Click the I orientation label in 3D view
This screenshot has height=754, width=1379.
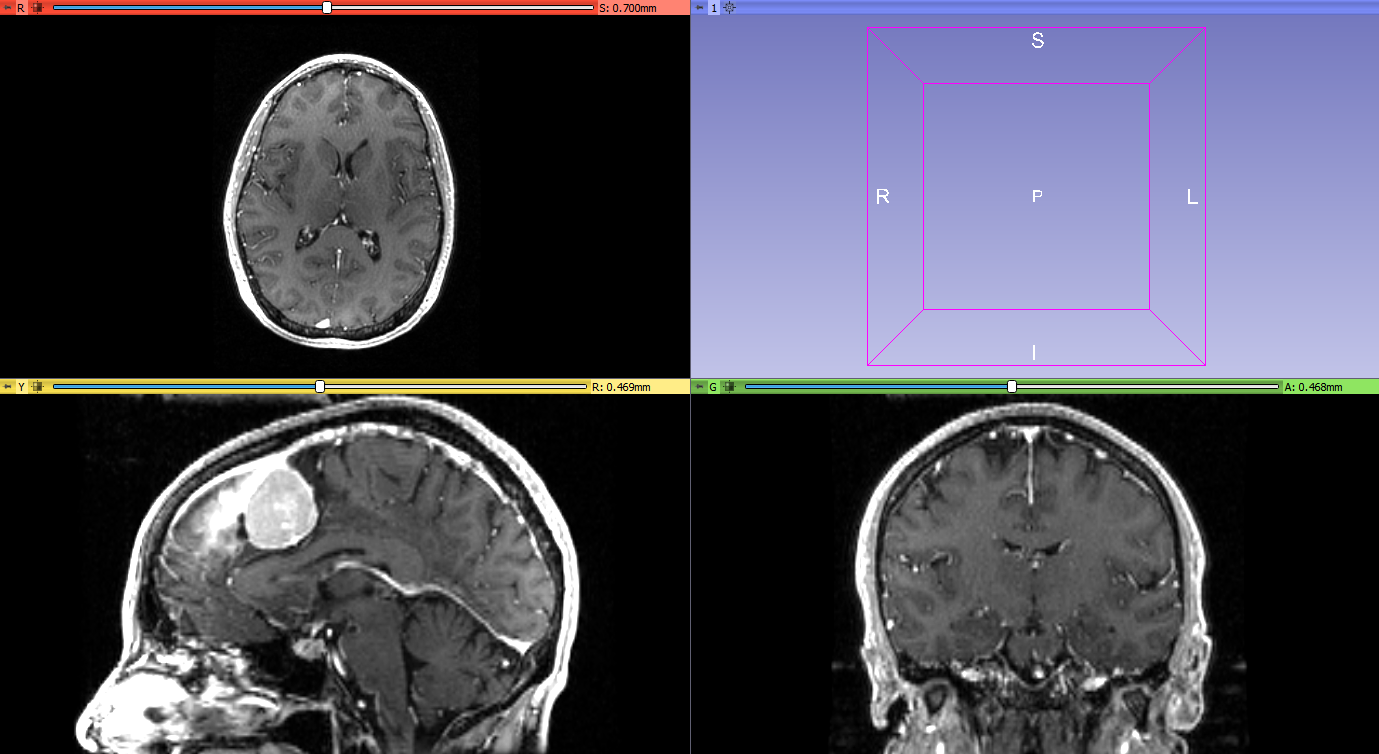[x=1034, y=352]
